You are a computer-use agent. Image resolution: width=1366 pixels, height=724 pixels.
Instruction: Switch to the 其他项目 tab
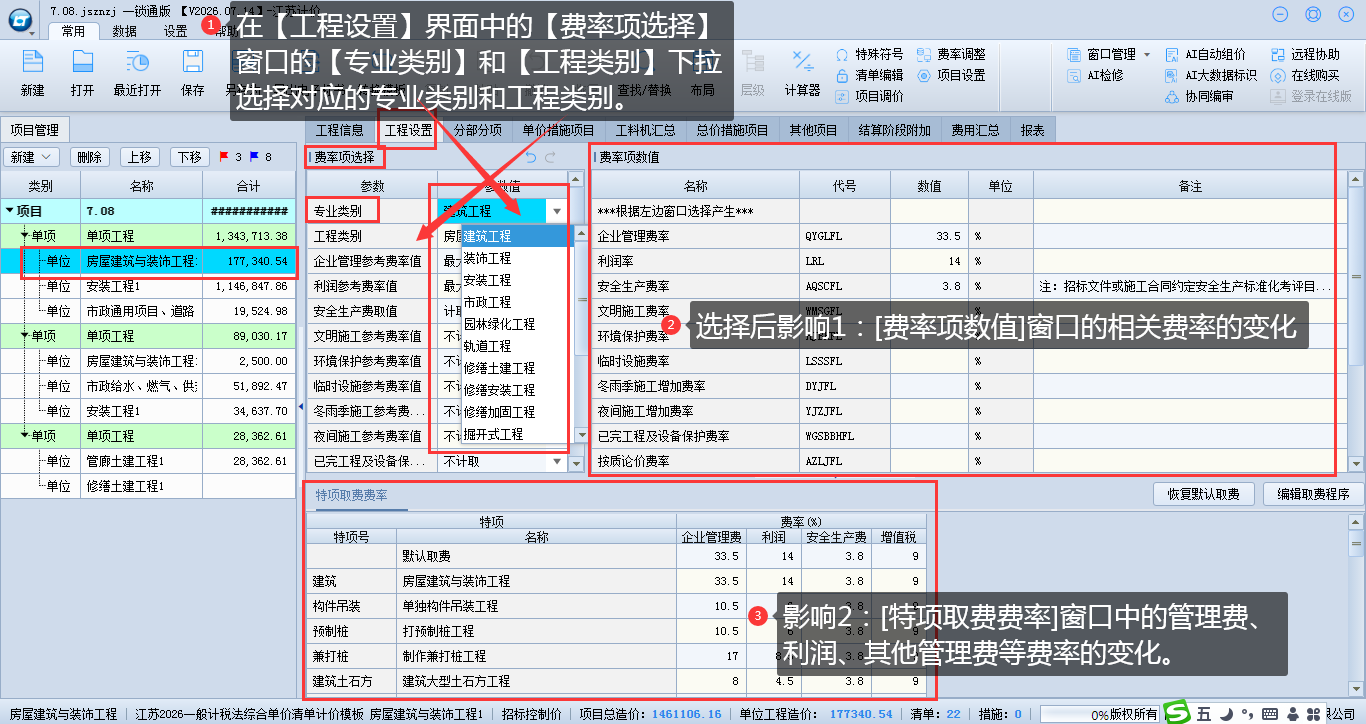tap(813, 130)
